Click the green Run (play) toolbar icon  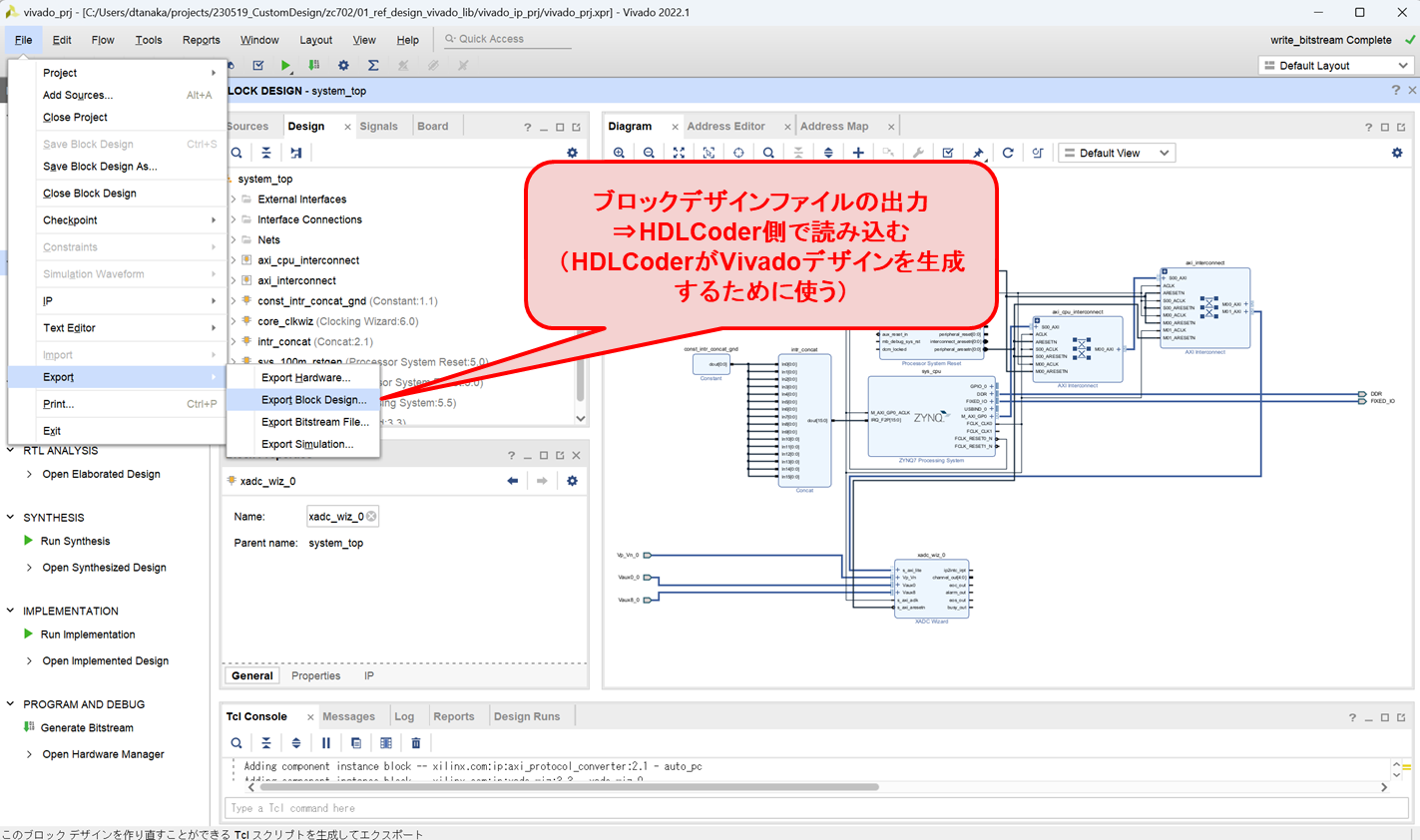click(x=285, y=65)
